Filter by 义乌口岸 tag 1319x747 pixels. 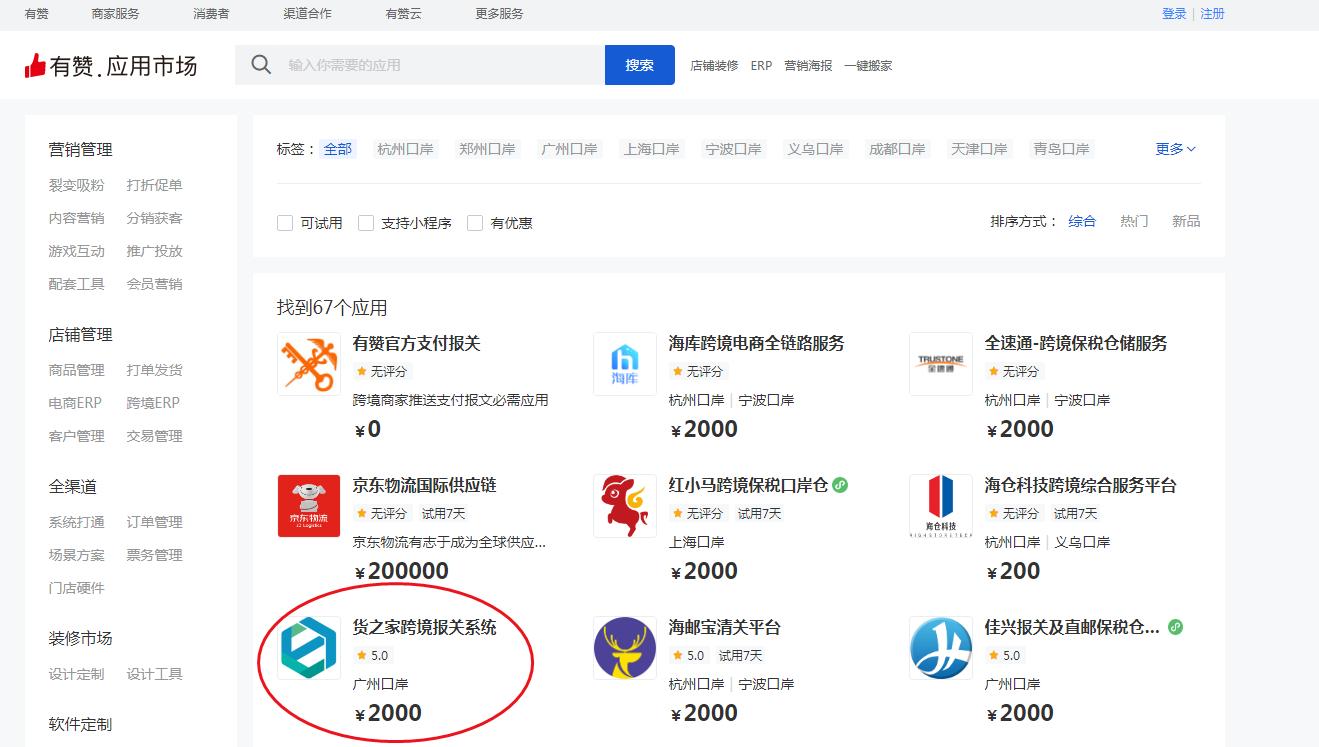coord(815,149)
